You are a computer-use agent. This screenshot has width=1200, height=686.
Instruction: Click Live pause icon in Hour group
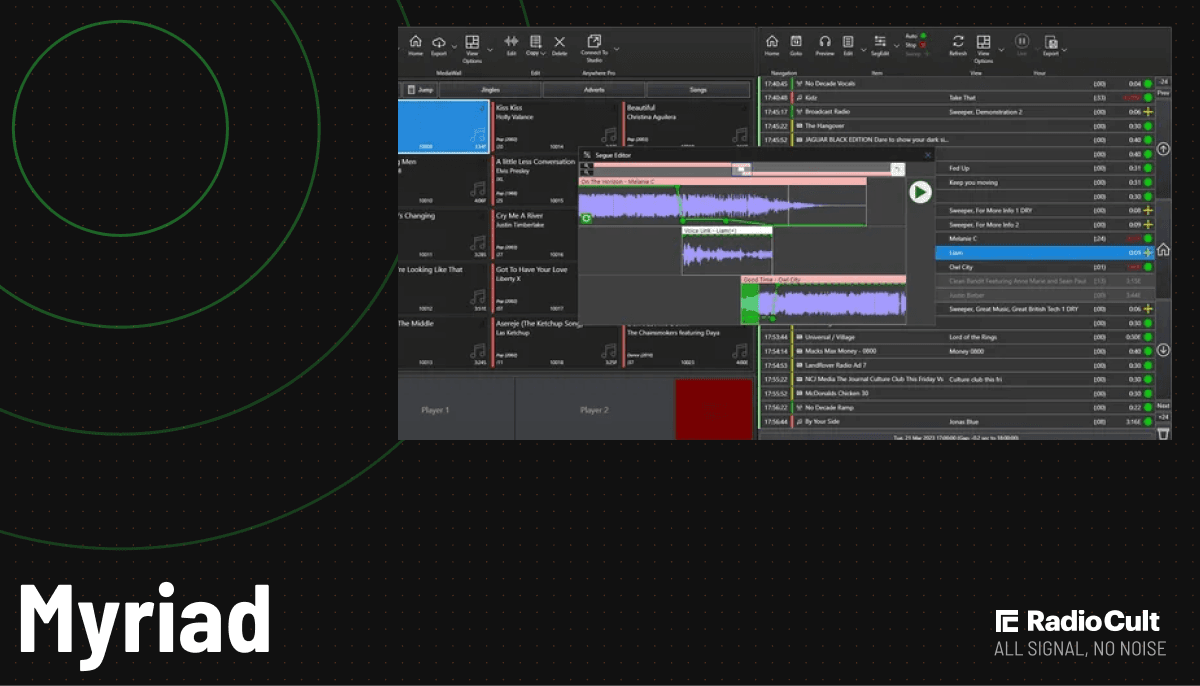coord(1022,41)
